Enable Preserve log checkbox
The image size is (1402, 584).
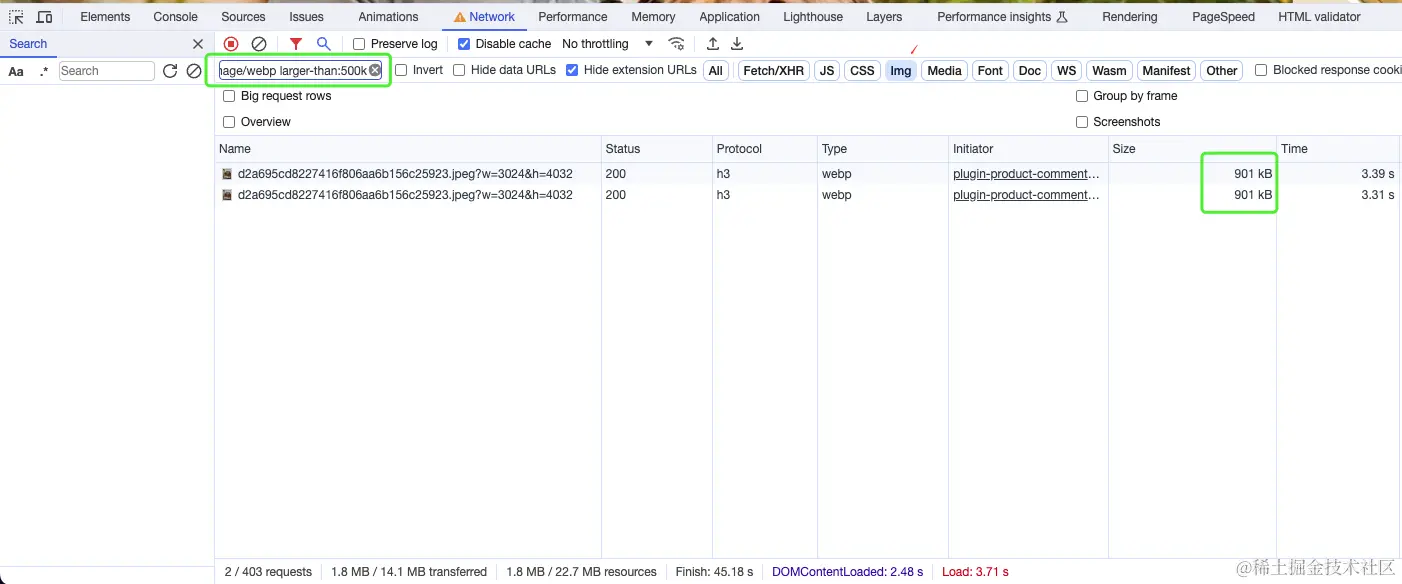(359, 44)
